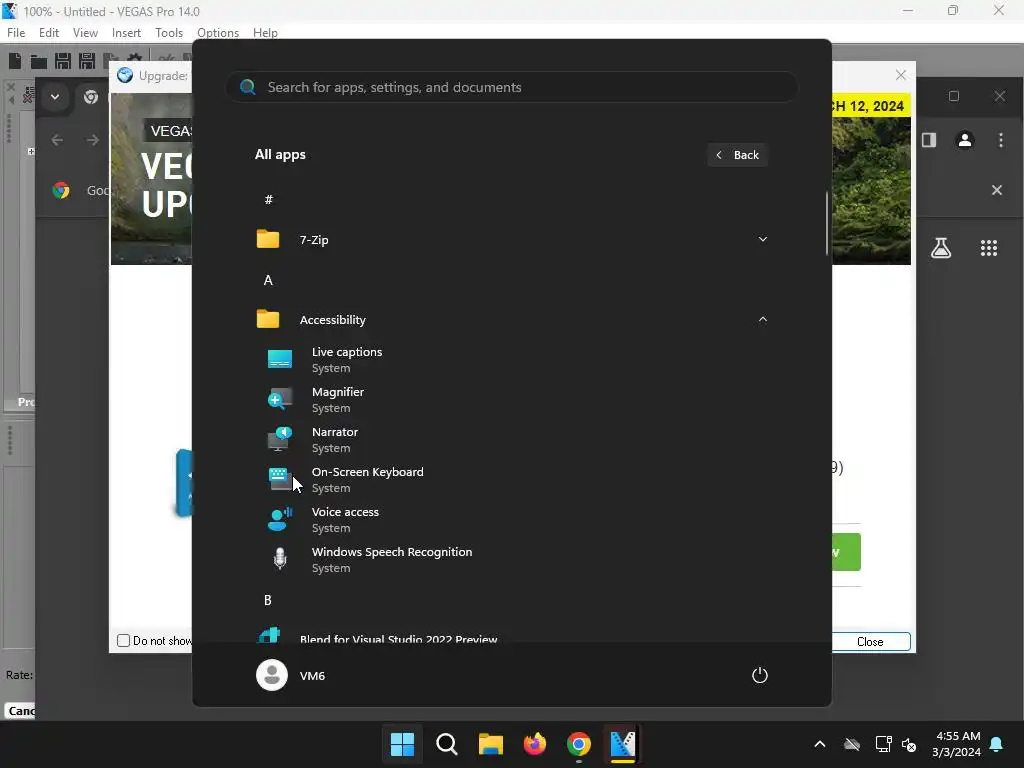Dismiss the Chrome notification bar with X
The height and width of the screenshot is (768, 1024).
pos(997,190)
